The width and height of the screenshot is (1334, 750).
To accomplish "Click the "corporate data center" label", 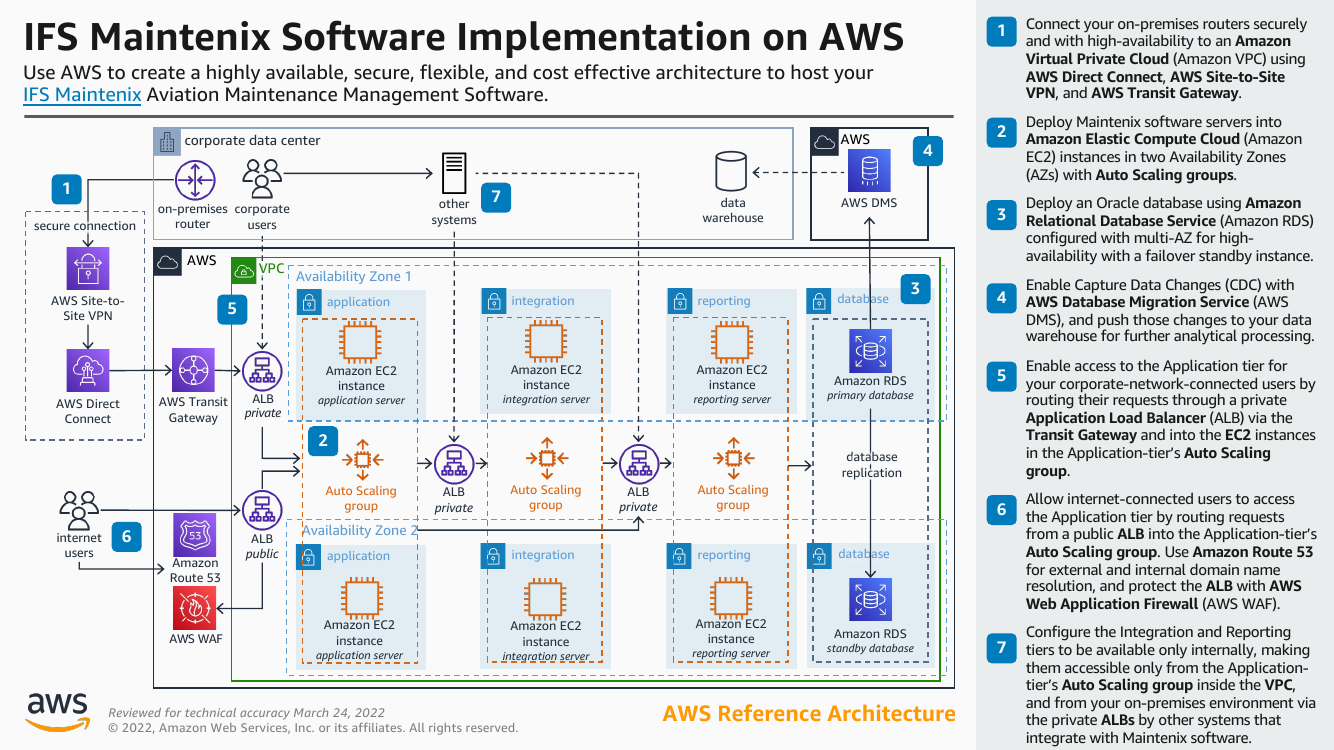I will coord(252,141).
